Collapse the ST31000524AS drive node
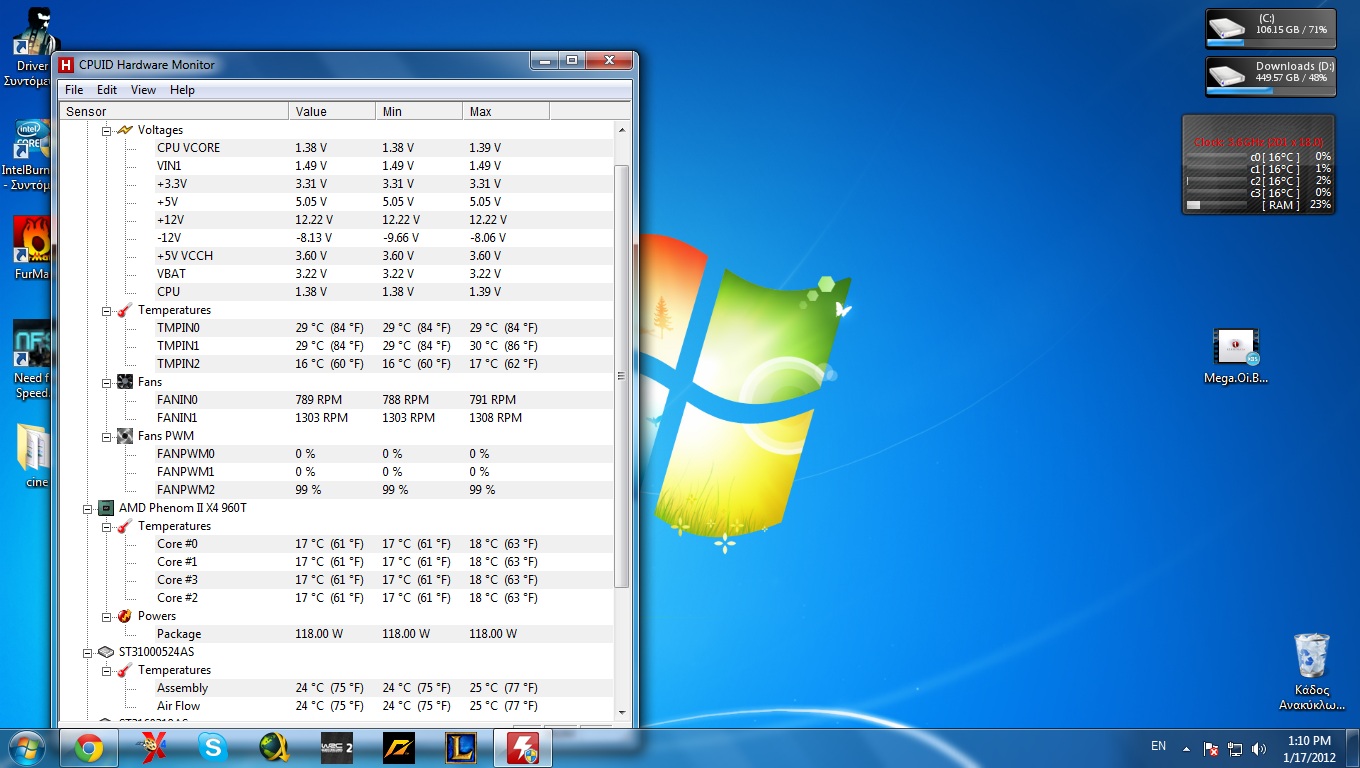The width and height of the screenshot is (1360, 768). pos(88,652)
